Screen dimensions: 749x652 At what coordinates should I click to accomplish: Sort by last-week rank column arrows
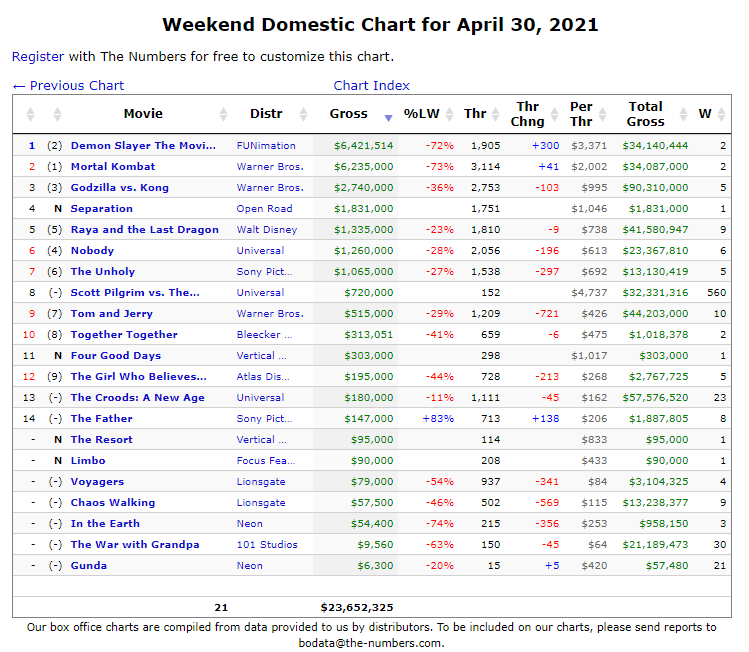click(57, 114)
